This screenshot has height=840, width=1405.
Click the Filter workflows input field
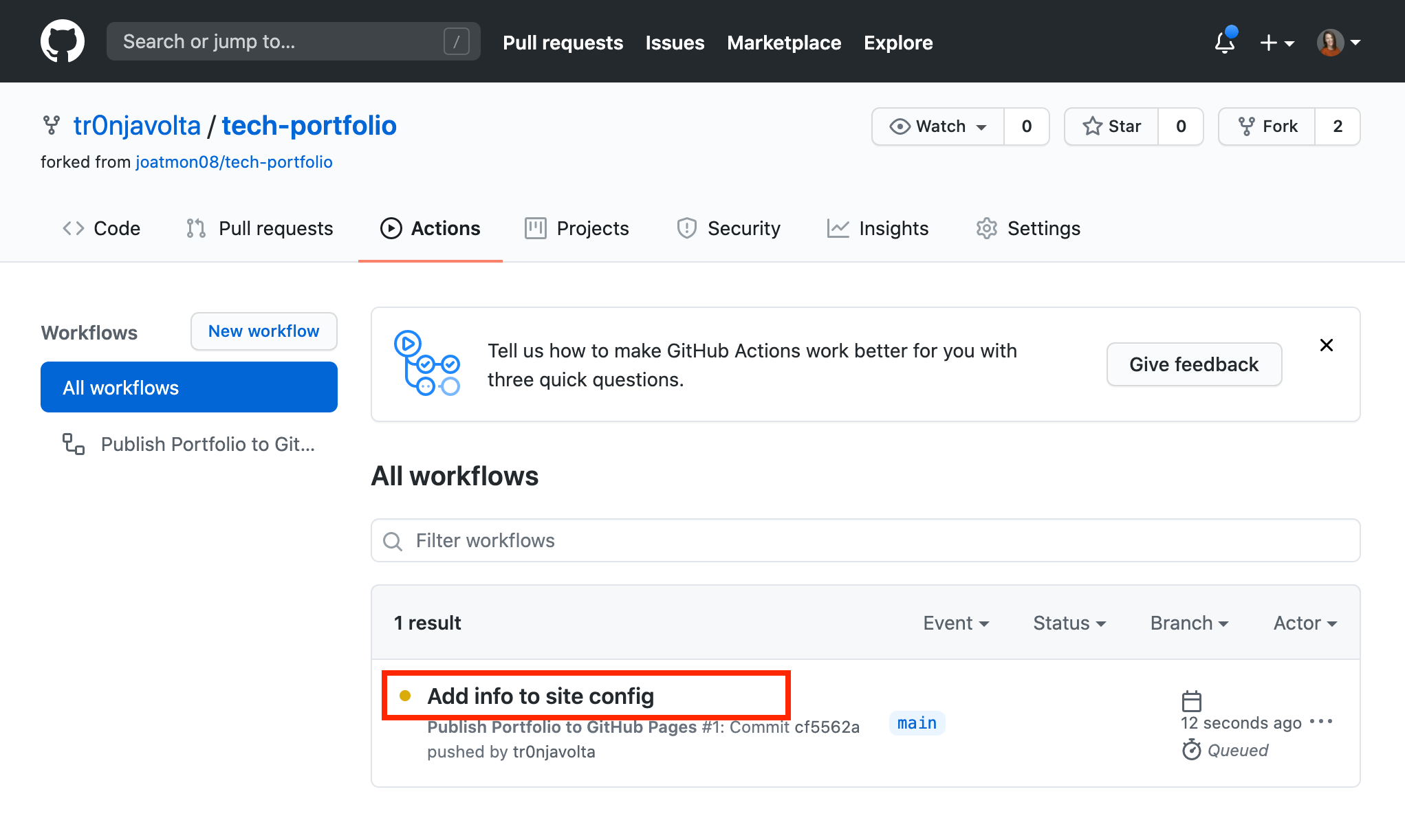pos(865,540)
